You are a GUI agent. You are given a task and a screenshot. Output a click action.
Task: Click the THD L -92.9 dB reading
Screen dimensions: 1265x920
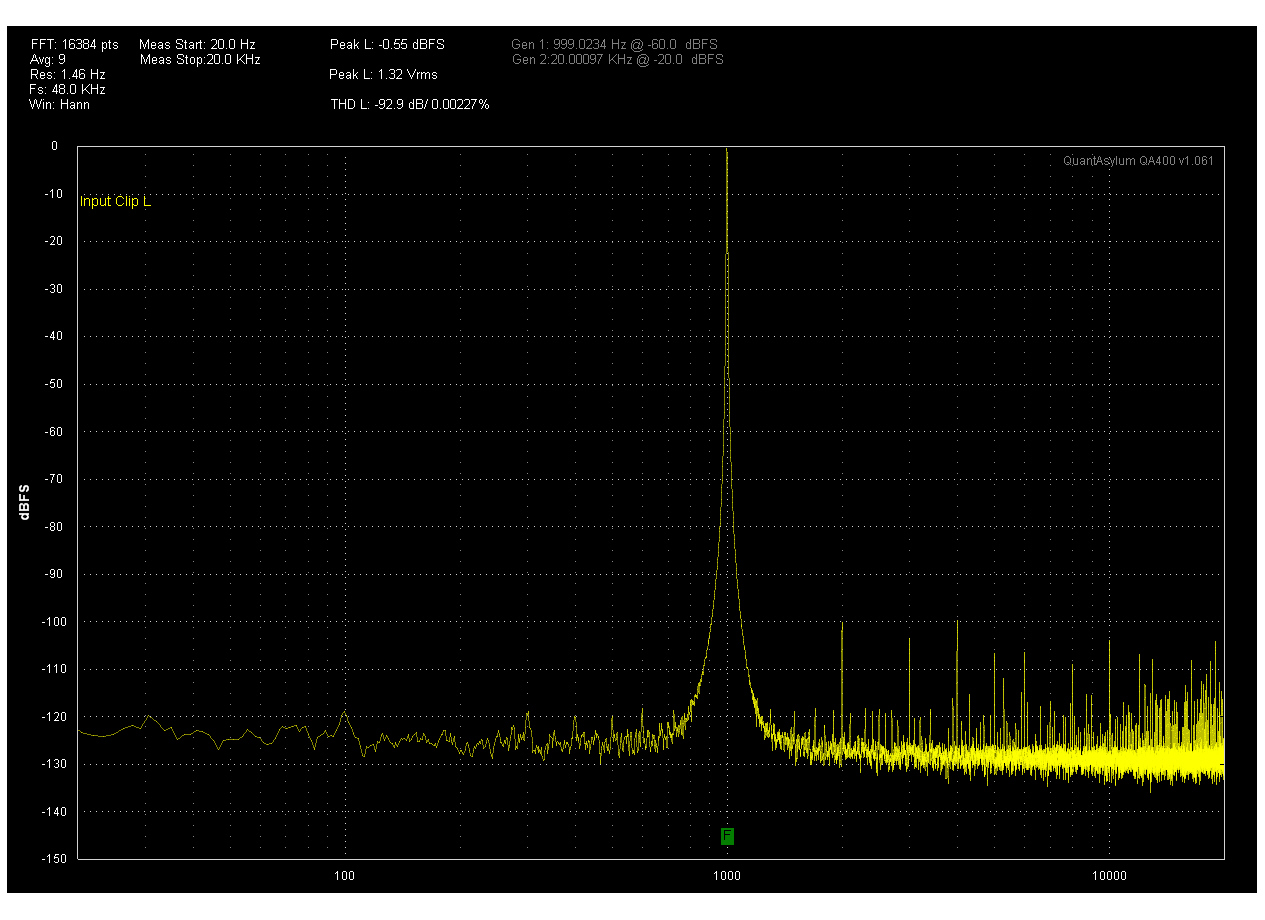click(410, 104)
